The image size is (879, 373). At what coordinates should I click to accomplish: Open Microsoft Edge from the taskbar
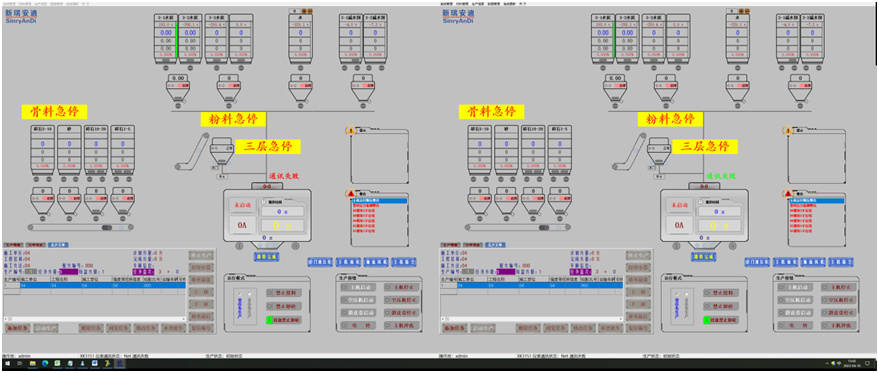pyautogui.click(x=45, y=364)
